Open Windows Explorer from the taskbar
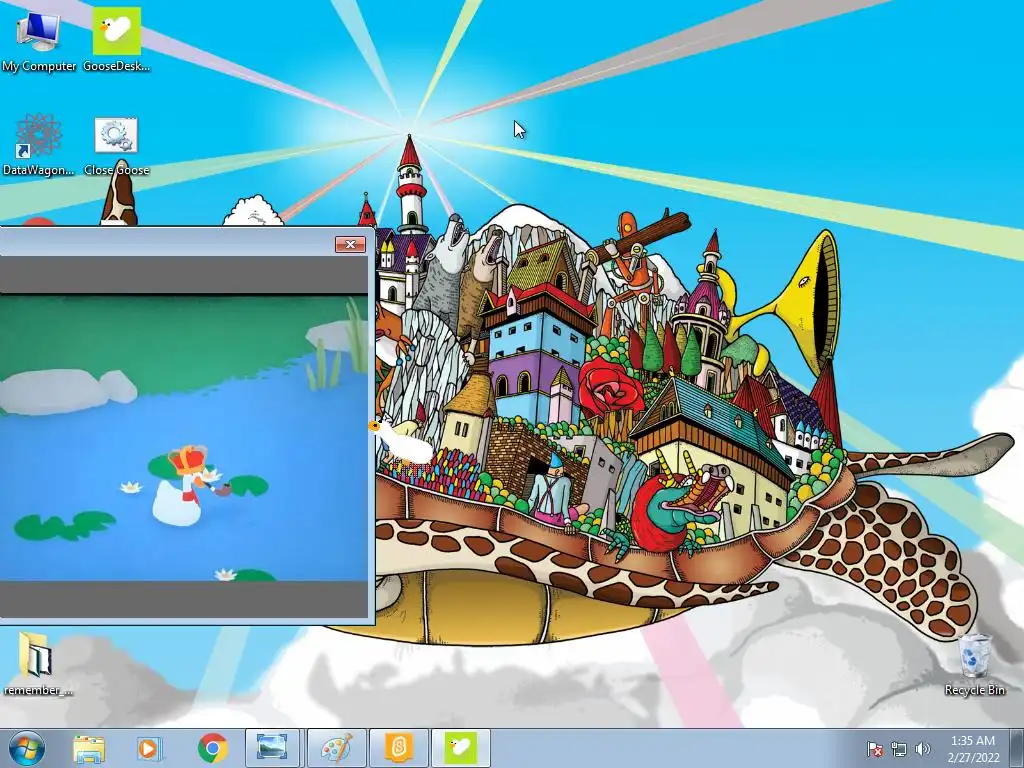Screen dimensions: 1024x768 (89, 749)
